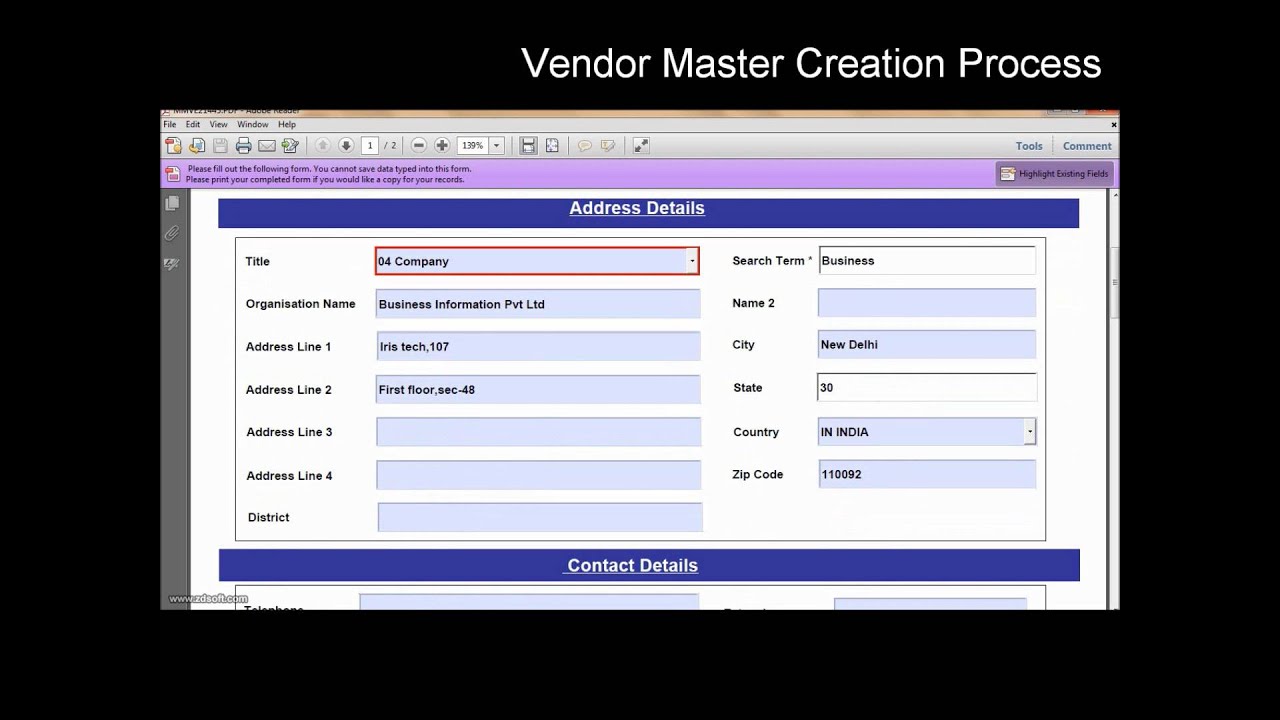Click the Fit one full page icon
The image size is (1280, 720).
(552, 146)
